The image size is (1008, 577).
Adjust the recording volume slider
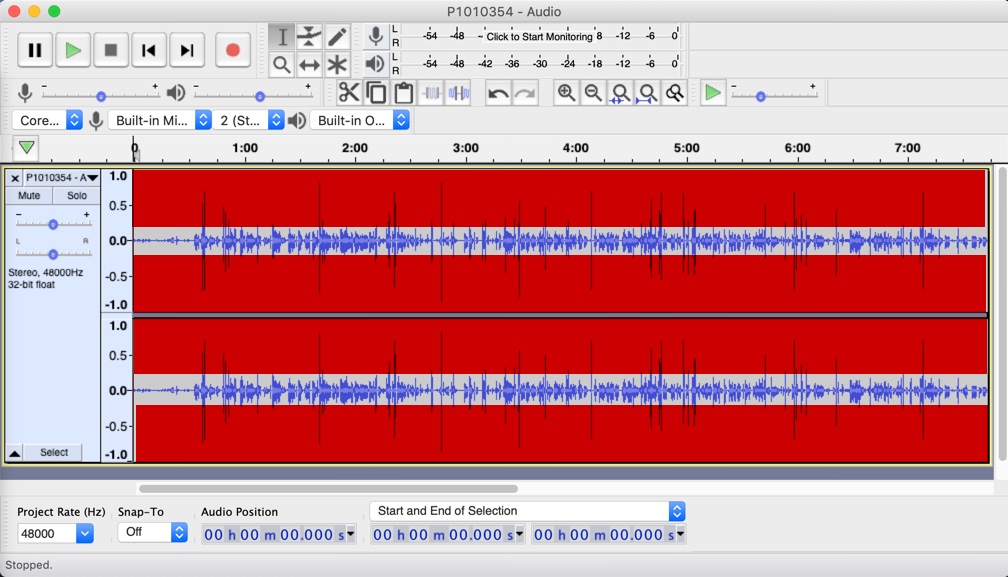pos(100,96)
